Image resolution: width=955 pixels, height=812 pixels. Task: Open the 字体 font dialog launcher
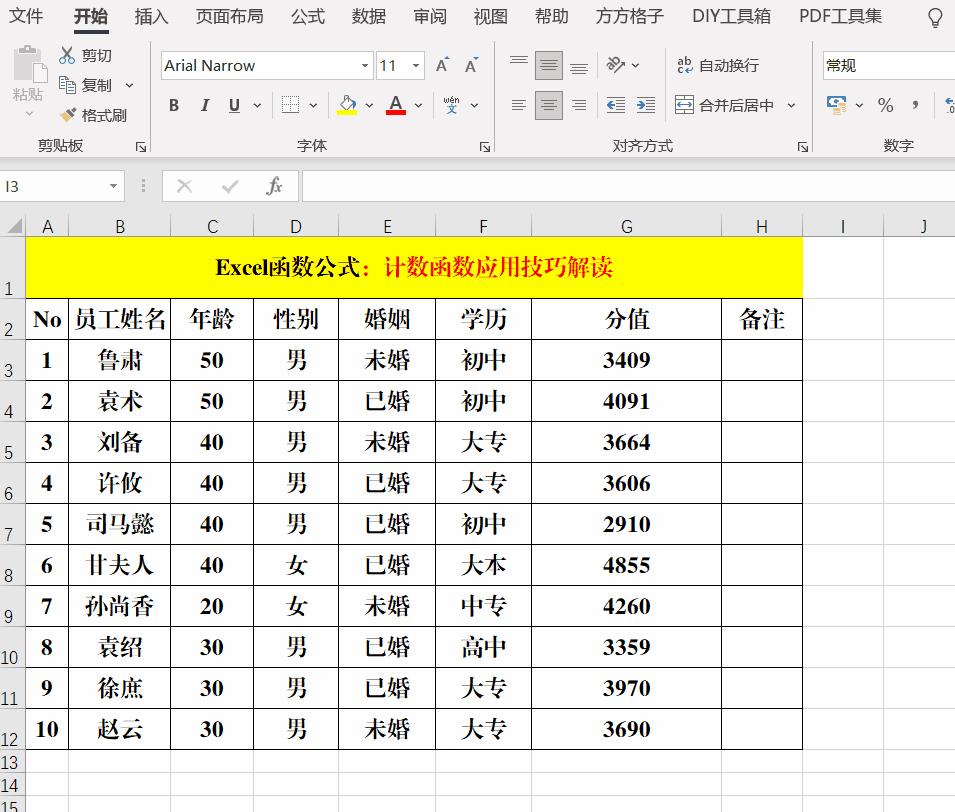coord(484,147)
